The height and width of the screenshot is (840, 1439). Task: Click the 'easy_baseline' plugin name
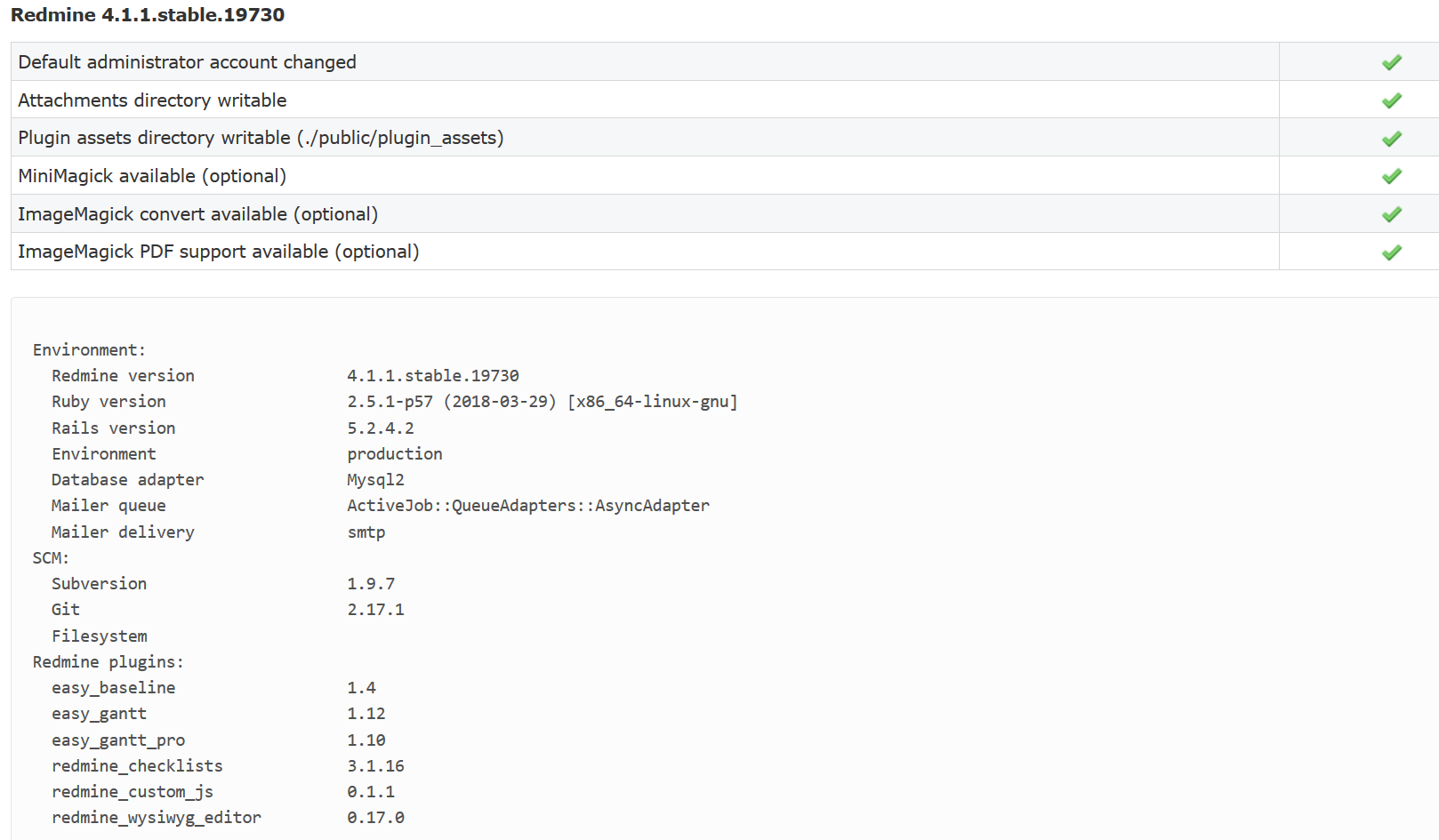[113, 688]
